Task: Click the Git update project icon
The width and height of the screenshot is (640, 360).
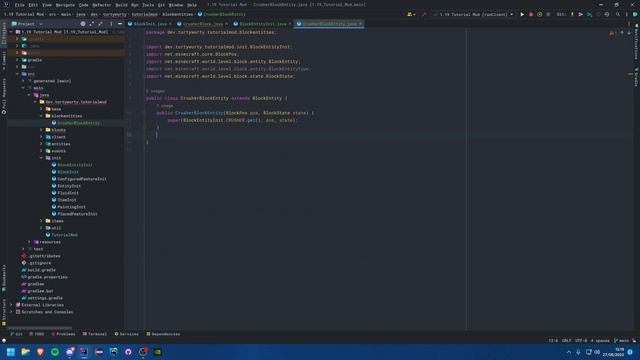Action: coord(572,14)
